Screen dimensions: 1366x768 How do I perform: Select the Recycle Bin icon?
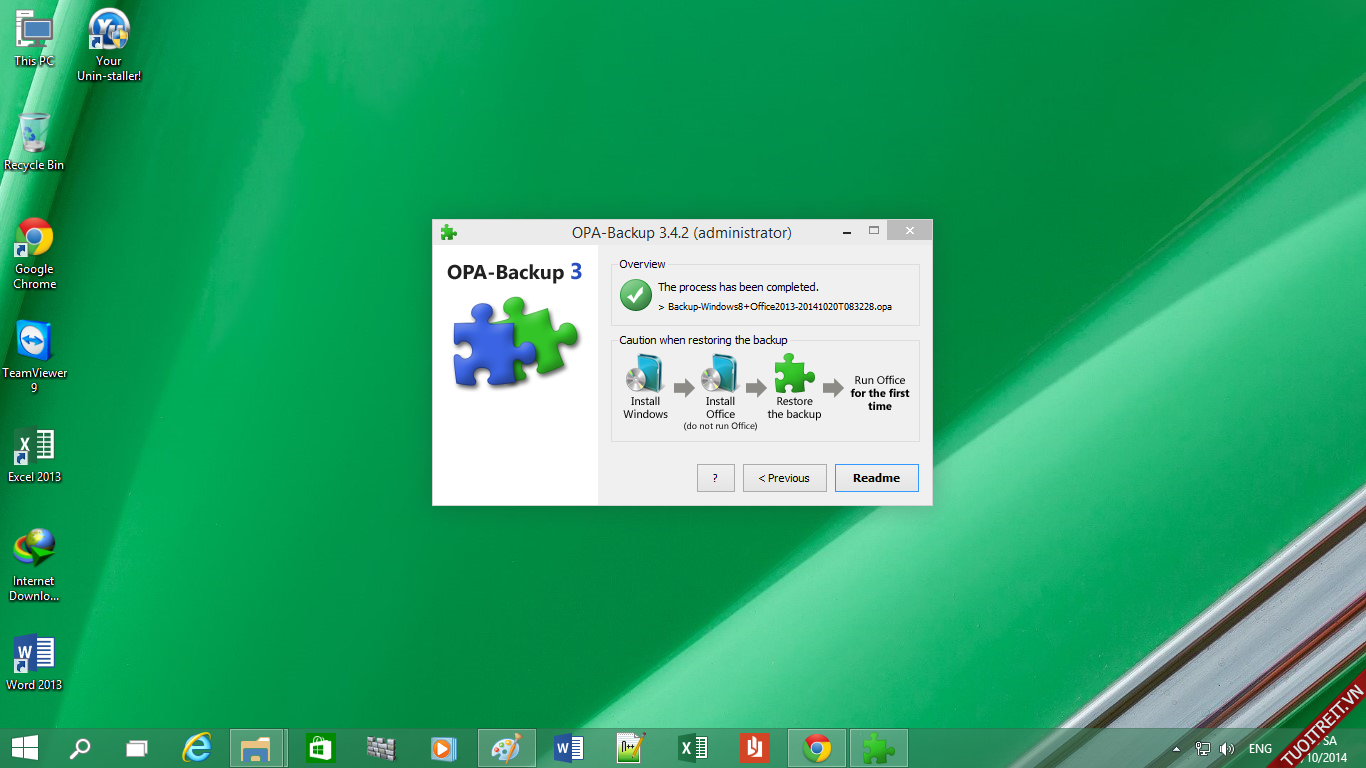point(34,133)
